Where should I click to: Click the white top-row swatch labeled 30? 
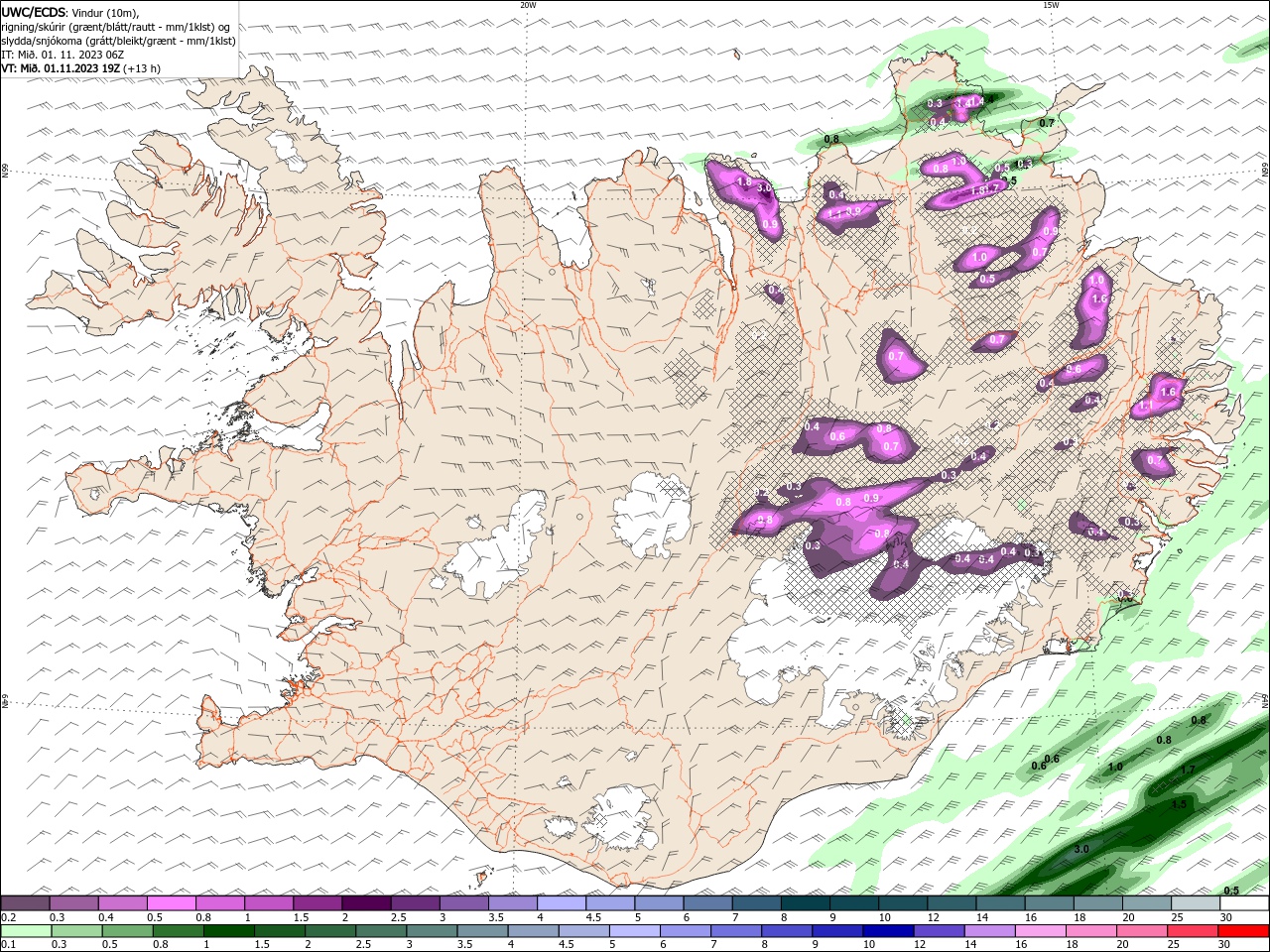[x=1244, y=903]
